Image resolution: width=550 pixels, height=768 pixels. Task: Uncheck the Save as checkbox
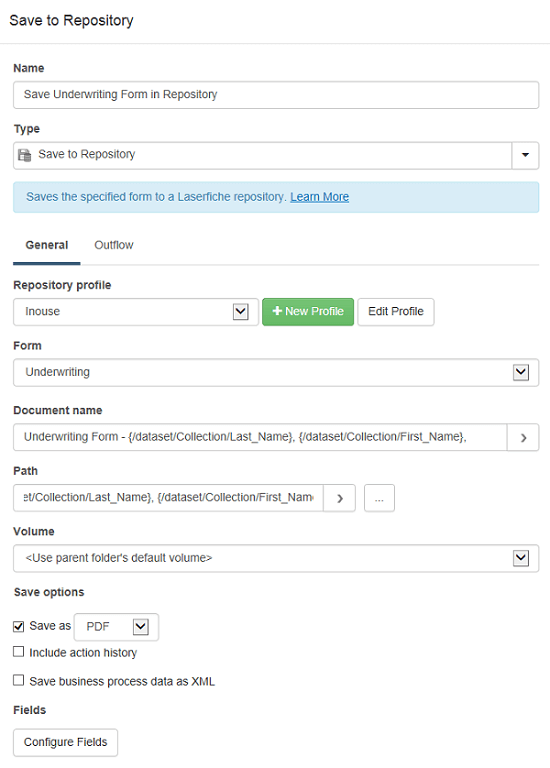19,626
